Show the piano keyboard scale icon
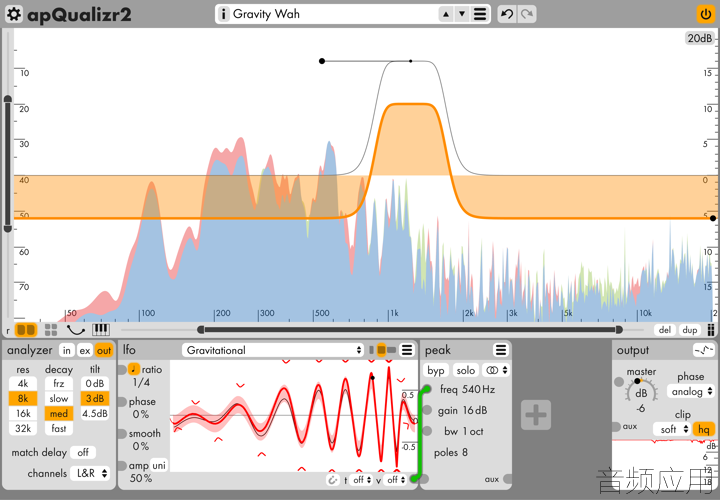 point(101,330)
